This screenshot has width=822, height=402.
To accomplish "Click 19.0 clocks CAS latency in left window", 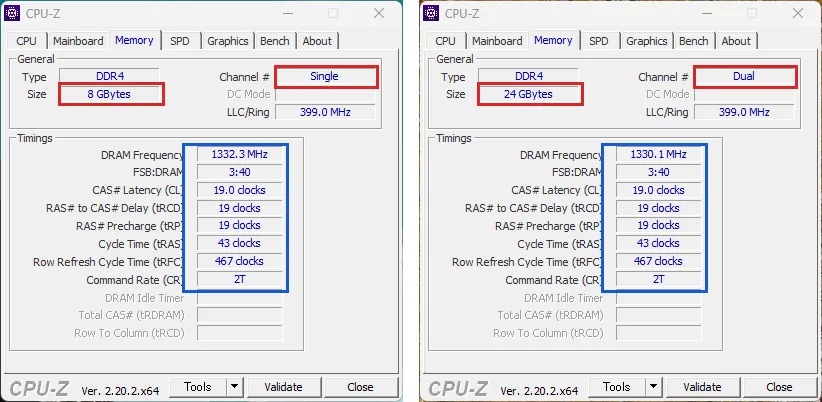I will click(240, 190).
